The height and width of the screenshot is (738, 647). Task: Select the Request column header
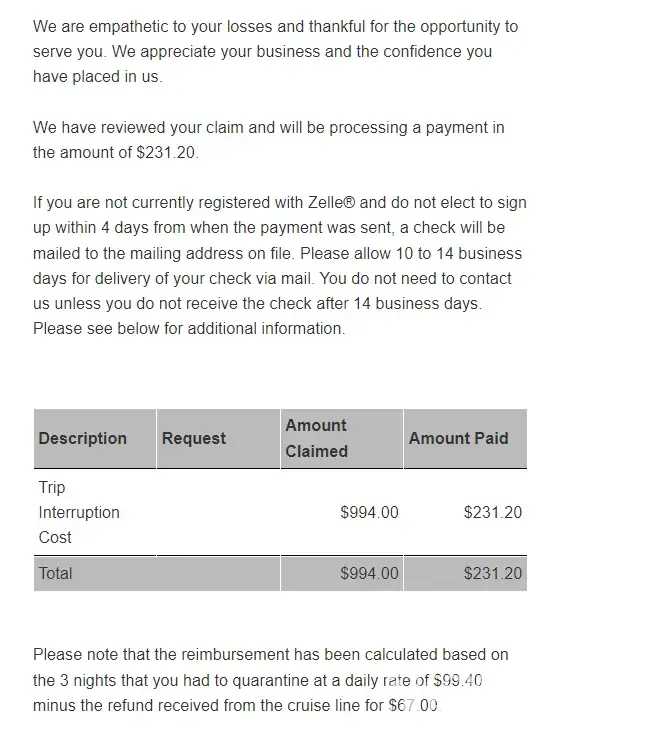click(194, 438)
